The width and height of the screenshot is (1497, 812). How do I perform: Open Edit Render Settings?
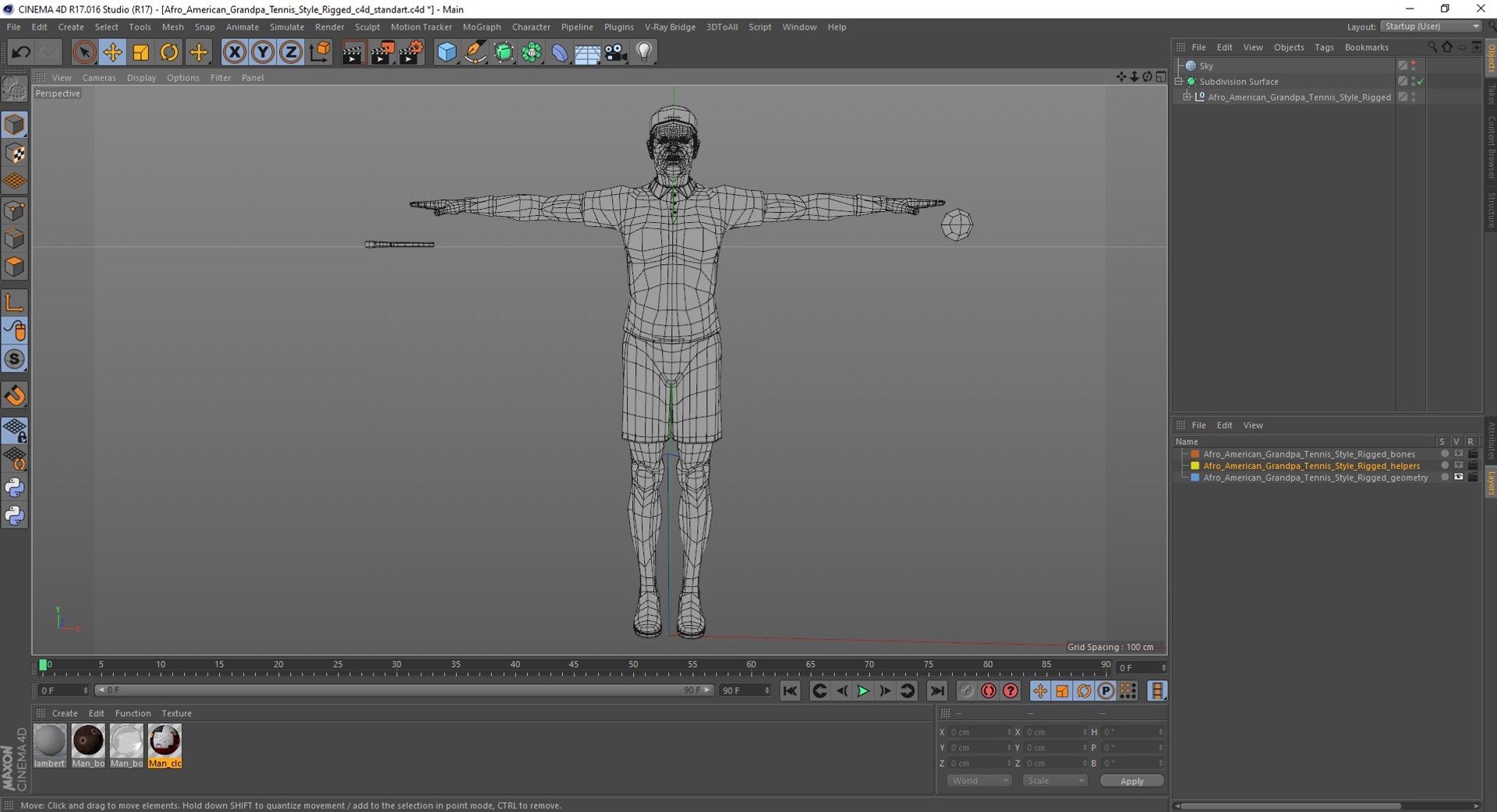coord(411,52)
